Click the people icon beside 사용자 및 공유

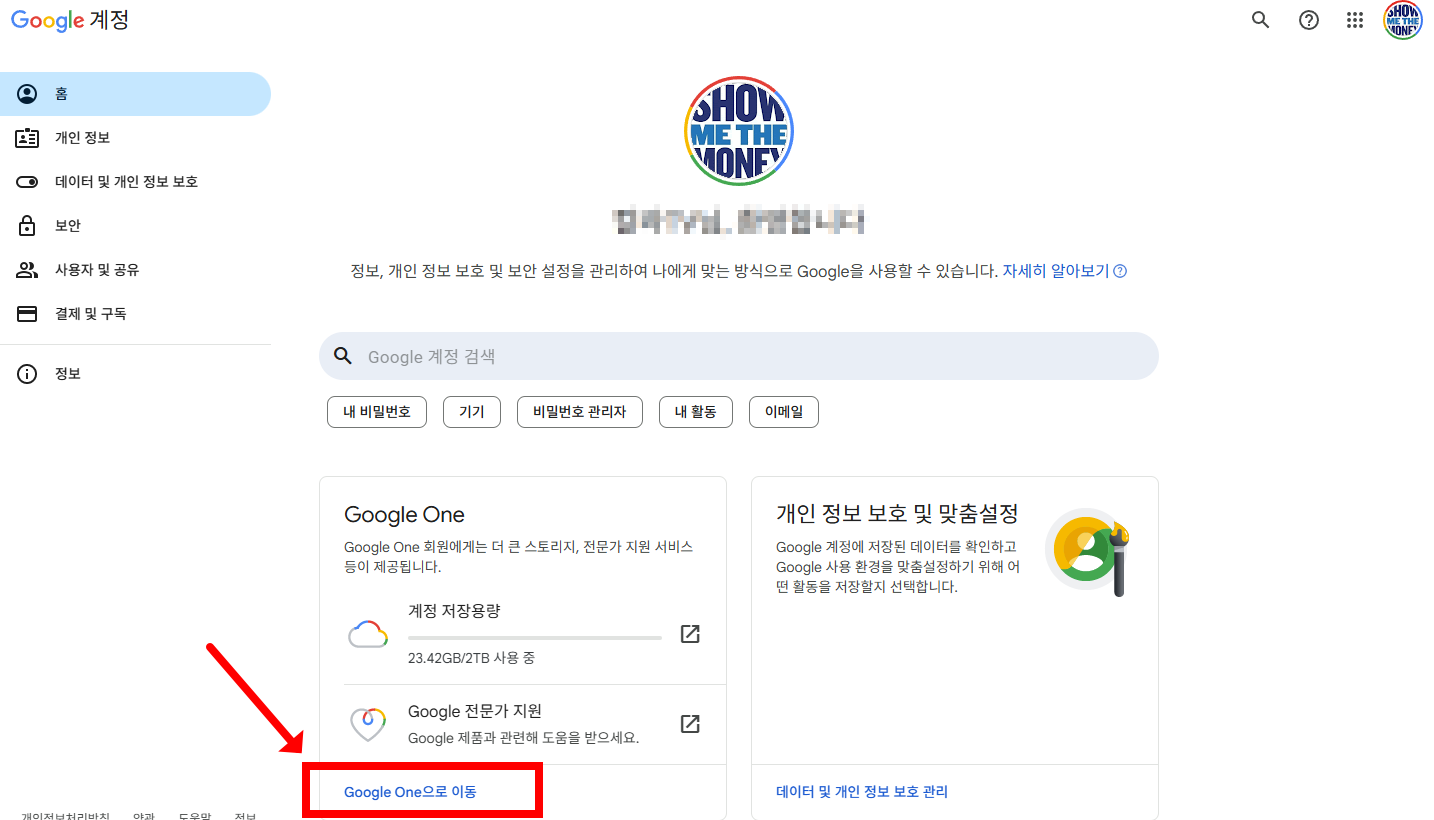point(27,270)
